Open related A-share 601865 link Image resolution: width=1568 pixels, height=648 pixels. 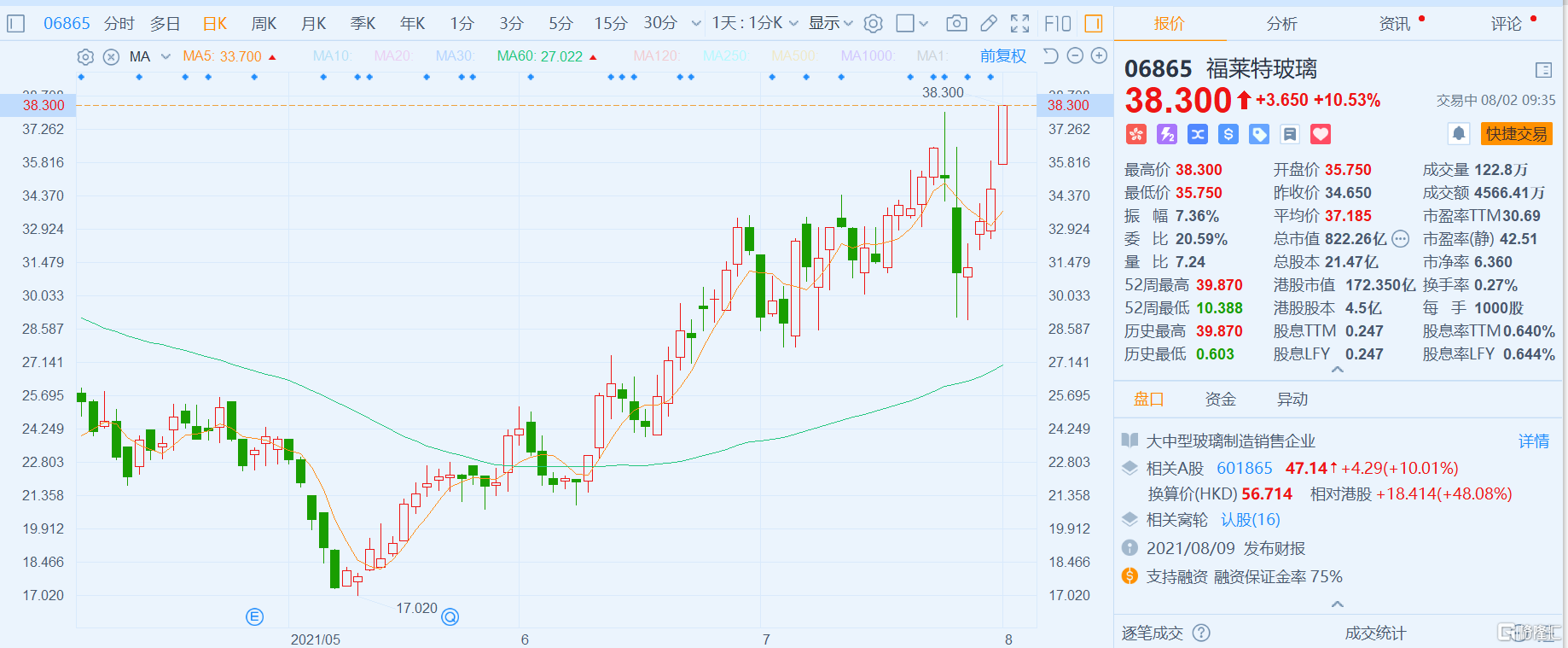1245,468
